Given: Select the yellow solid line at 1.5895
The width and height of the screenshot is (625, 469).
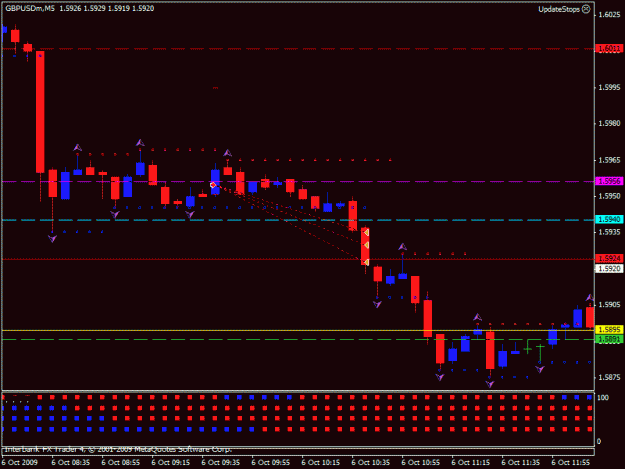Looking at the screenshot, I should (x=298, y=330).
